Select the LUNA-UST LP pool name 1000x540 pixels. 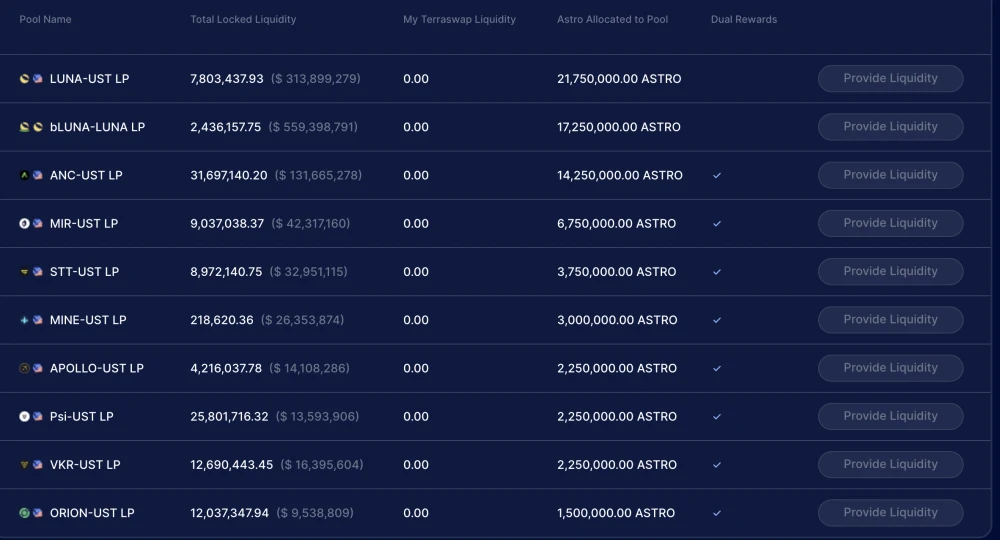(x=89, y=78)
